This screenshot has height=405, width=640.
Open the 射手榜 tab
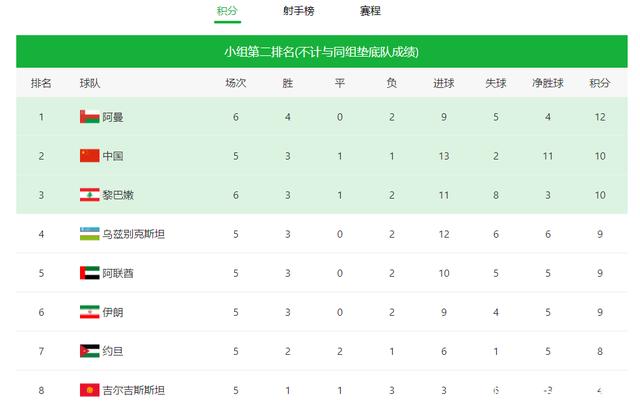(x=296, y=12)
